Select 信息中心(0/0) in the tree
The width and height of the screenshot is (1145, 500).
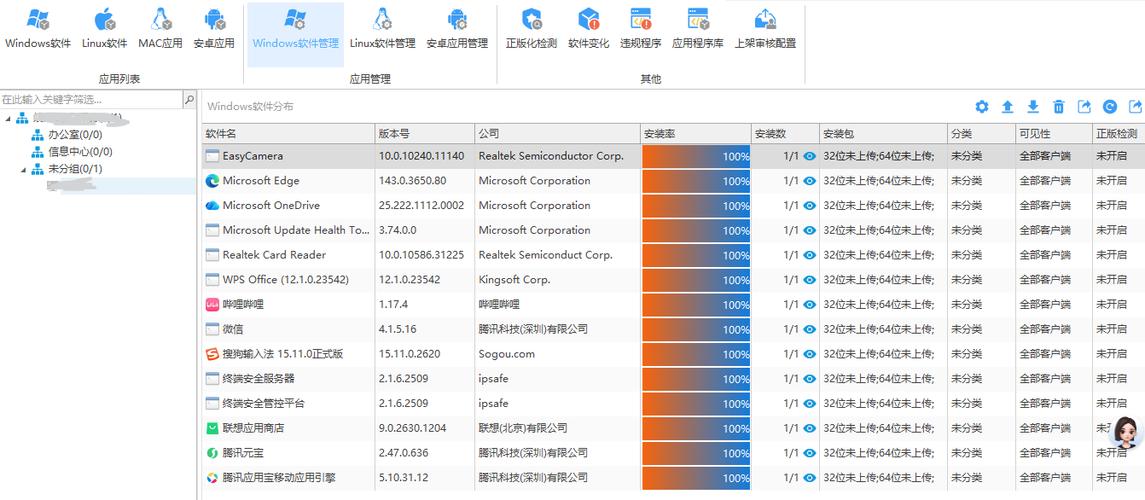[x=80, y=152]
